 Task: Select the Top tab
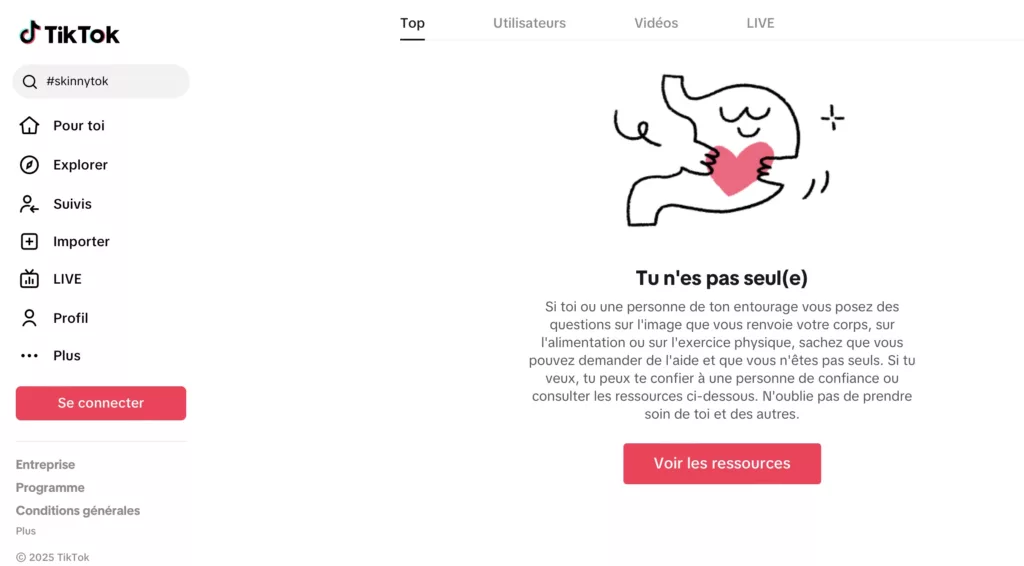click(x=412, y=23)
